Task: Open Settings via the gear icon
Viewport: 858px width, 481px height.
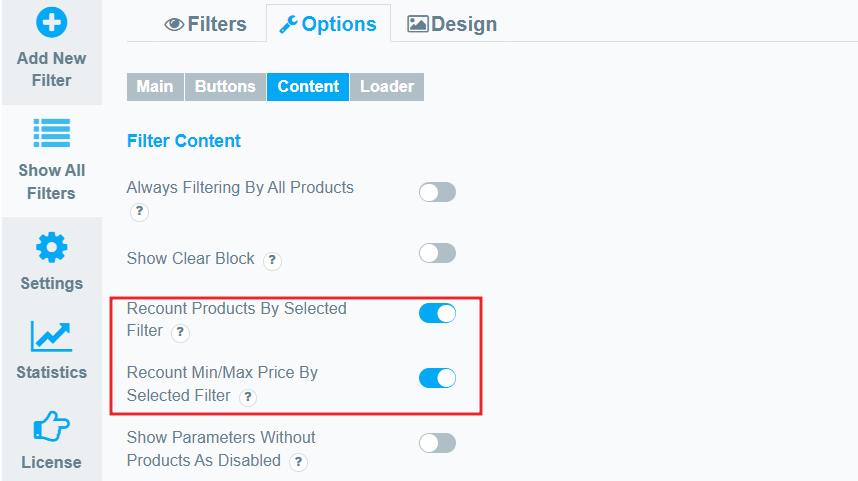Action: coord(51,248)
